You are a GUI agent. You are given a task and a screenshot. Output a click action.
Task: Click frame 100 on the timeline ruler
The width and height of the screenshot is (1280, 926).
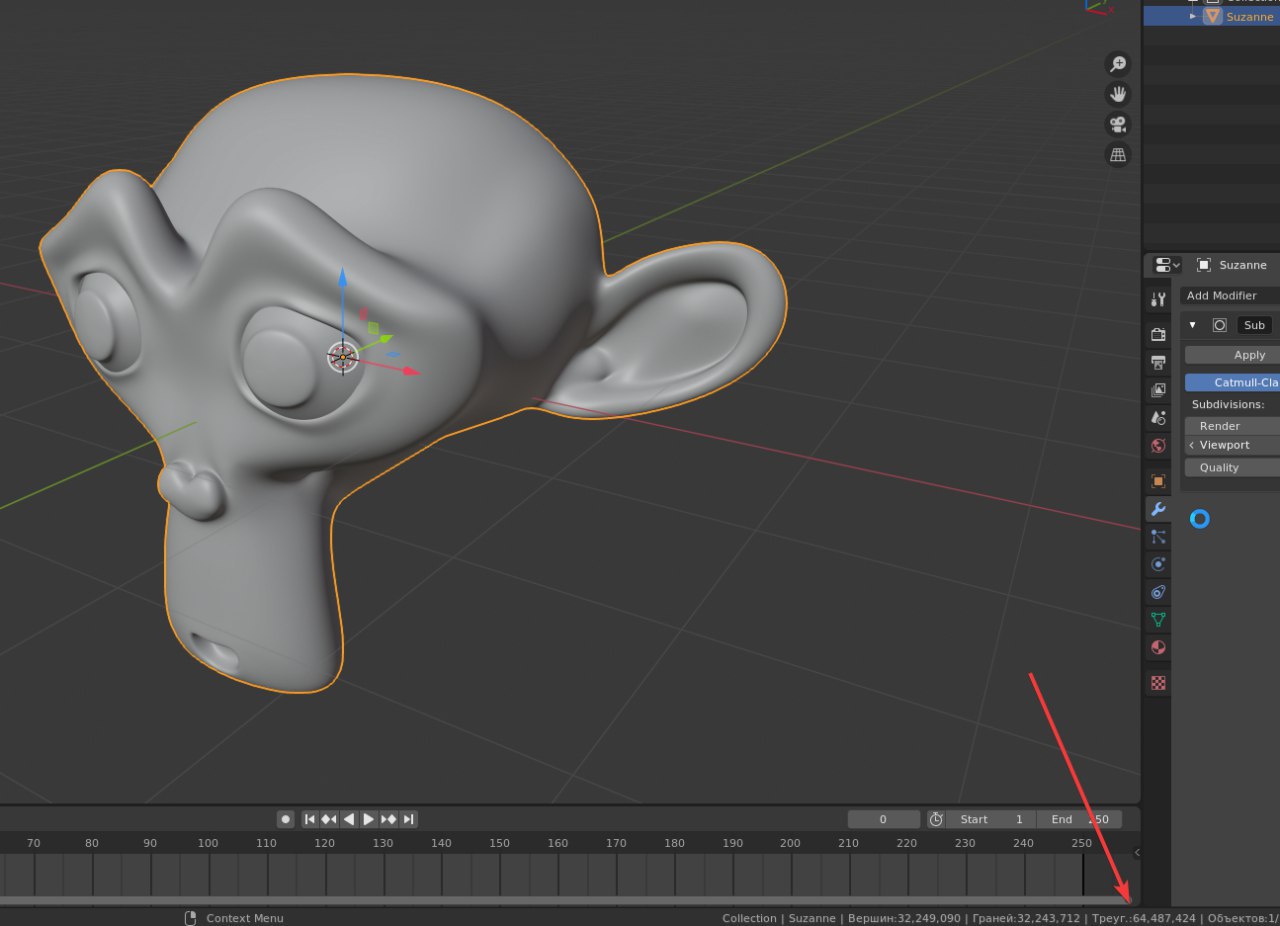click(x=208, y=843)
